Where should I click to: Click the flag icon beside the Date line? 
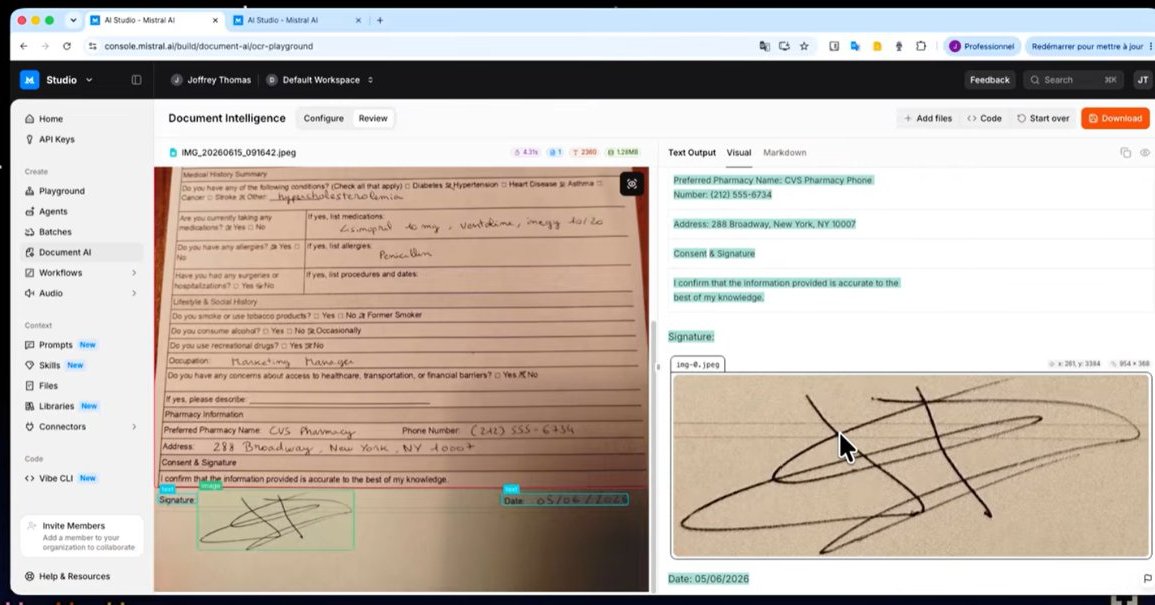pos(1147,578)
